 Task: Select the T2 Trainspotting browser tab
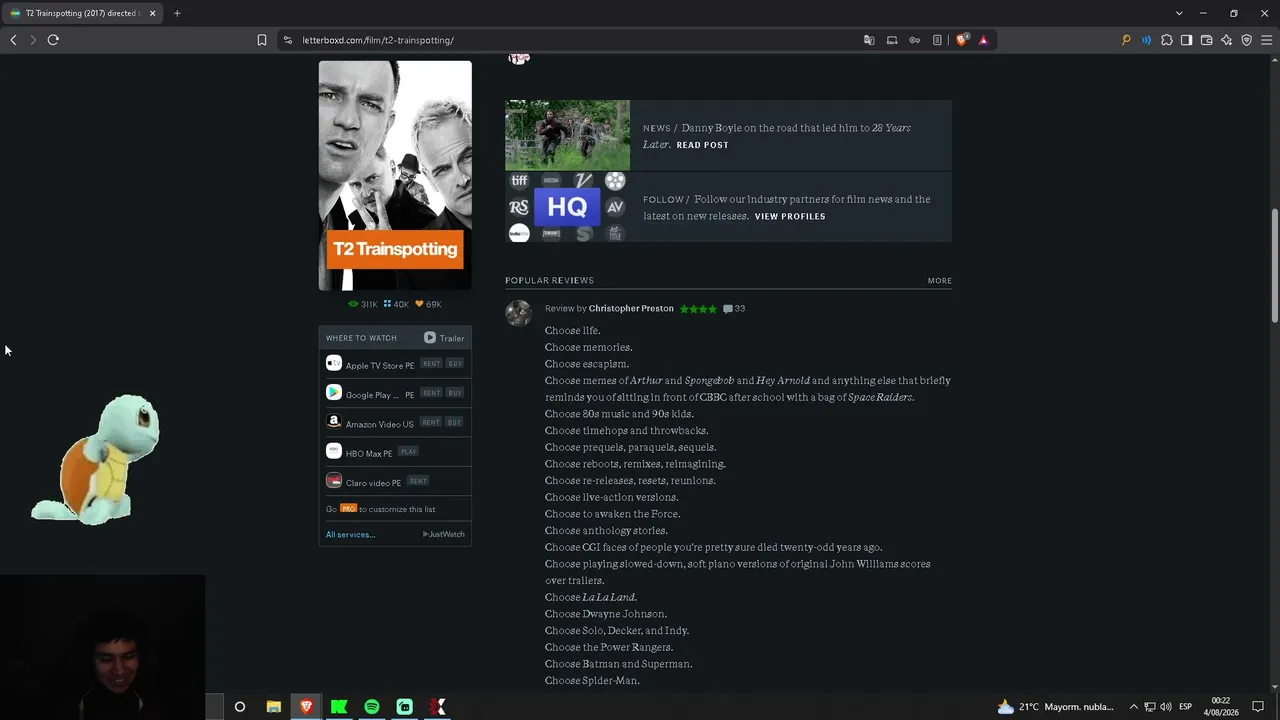(x=84, y=13)
